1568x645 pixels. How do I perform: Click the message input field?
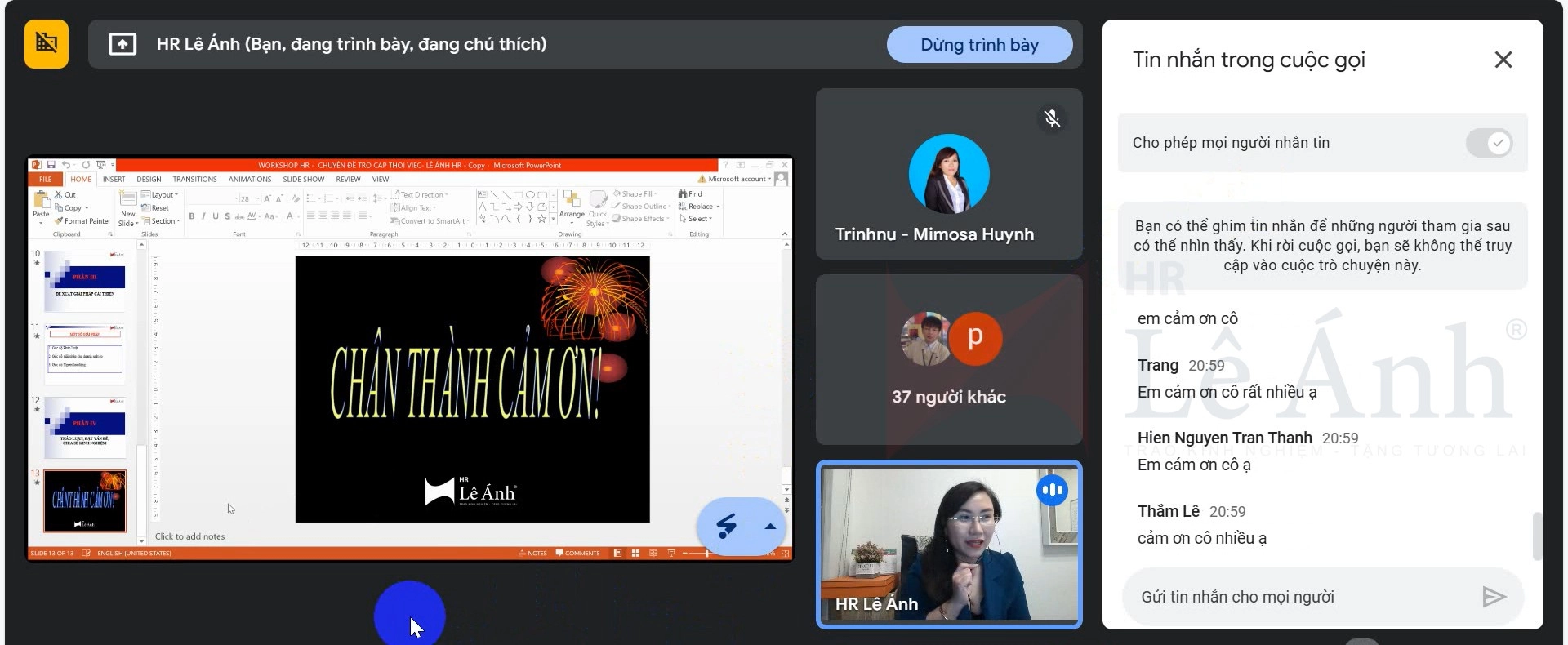point(1307,597)
